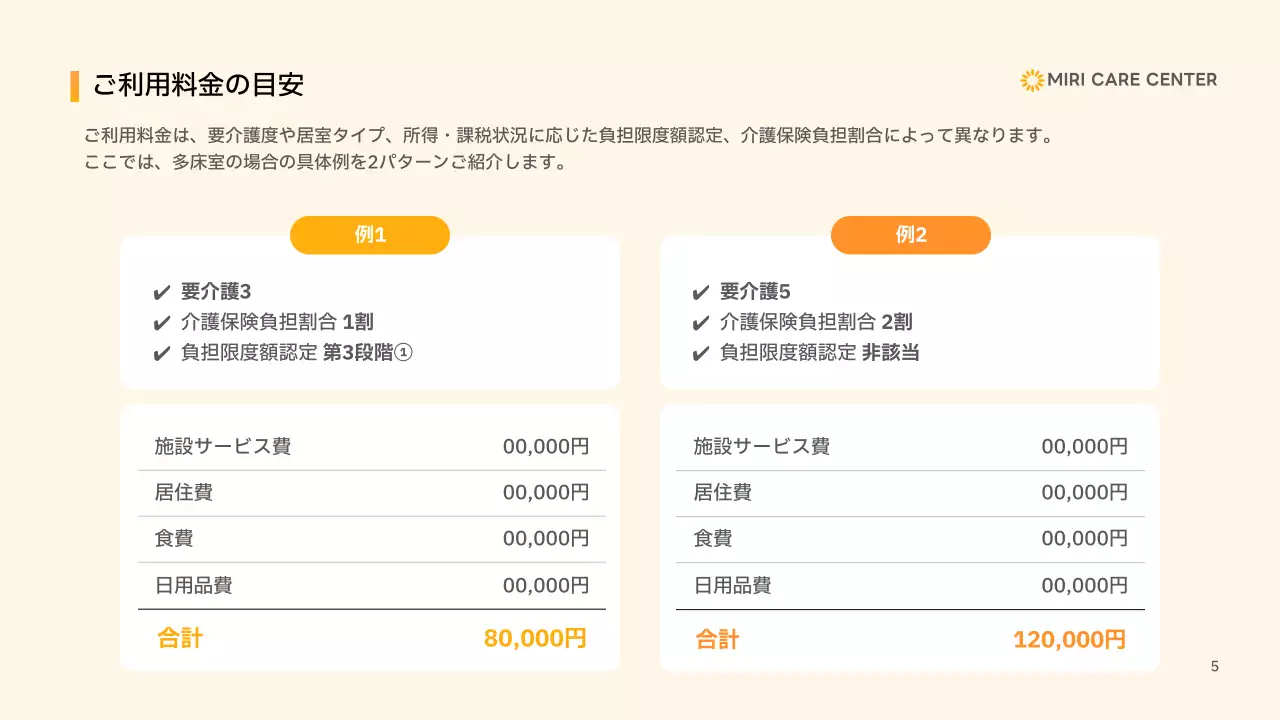
Task: Select the 居住費 row in example 2
Action: 910,493
